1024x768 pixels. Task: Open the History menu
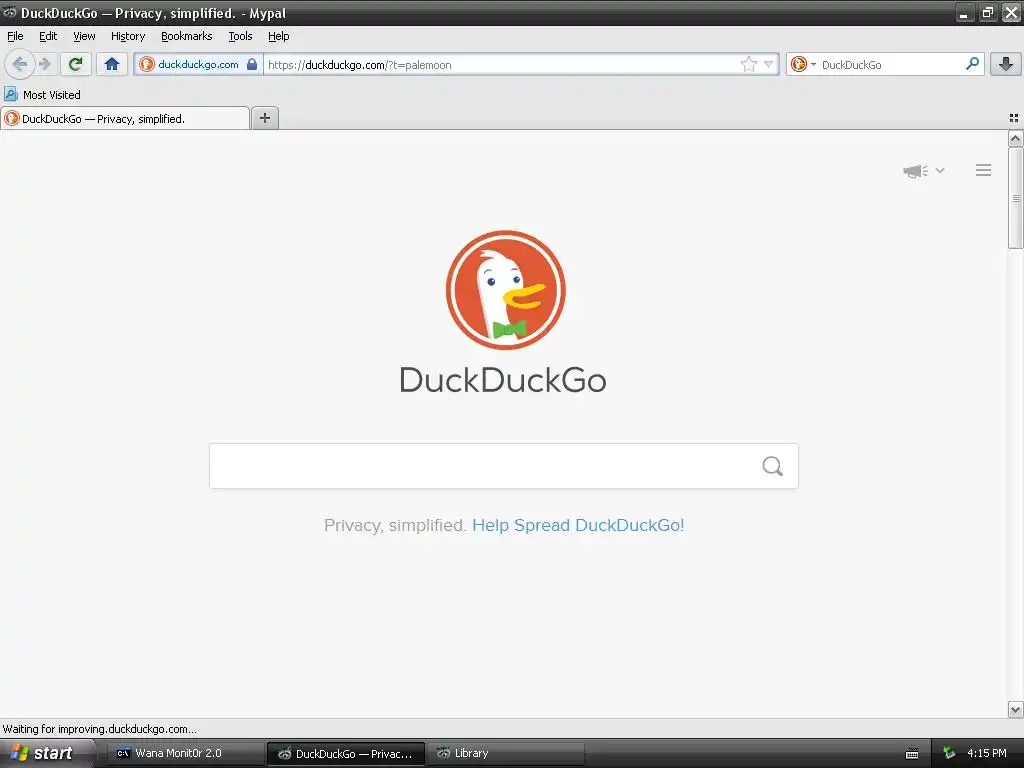[128, 36]
